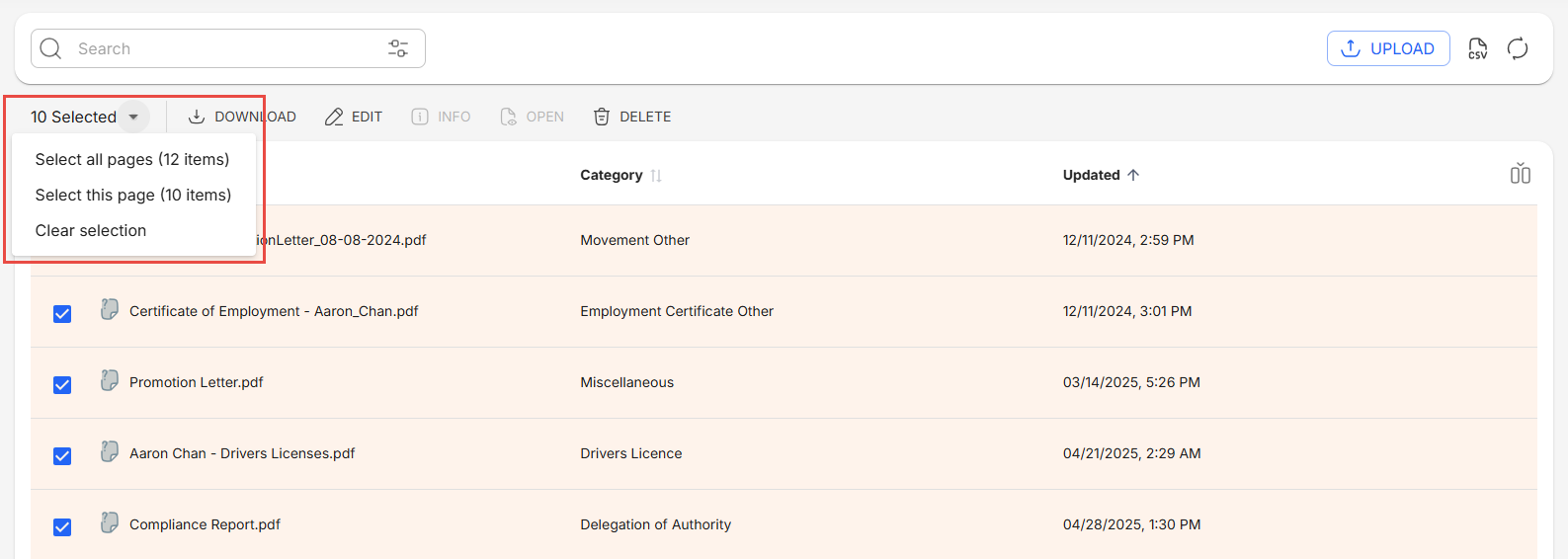
Task: Toggle the Updated column sort arrow
Action: [1133, 175]
